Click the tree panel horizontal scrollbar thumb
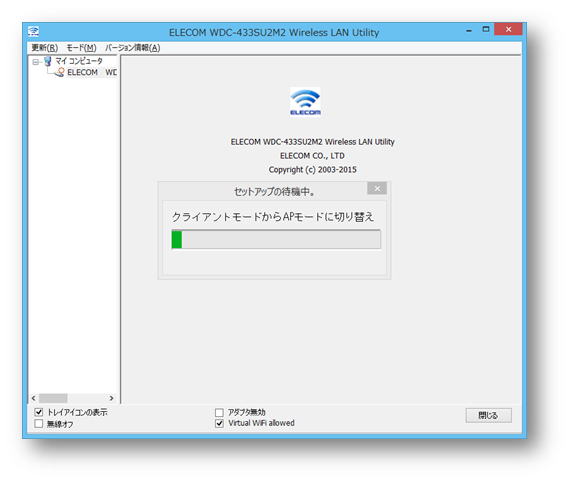This screenshot has width=569, height=481. (x=53, y=398)
